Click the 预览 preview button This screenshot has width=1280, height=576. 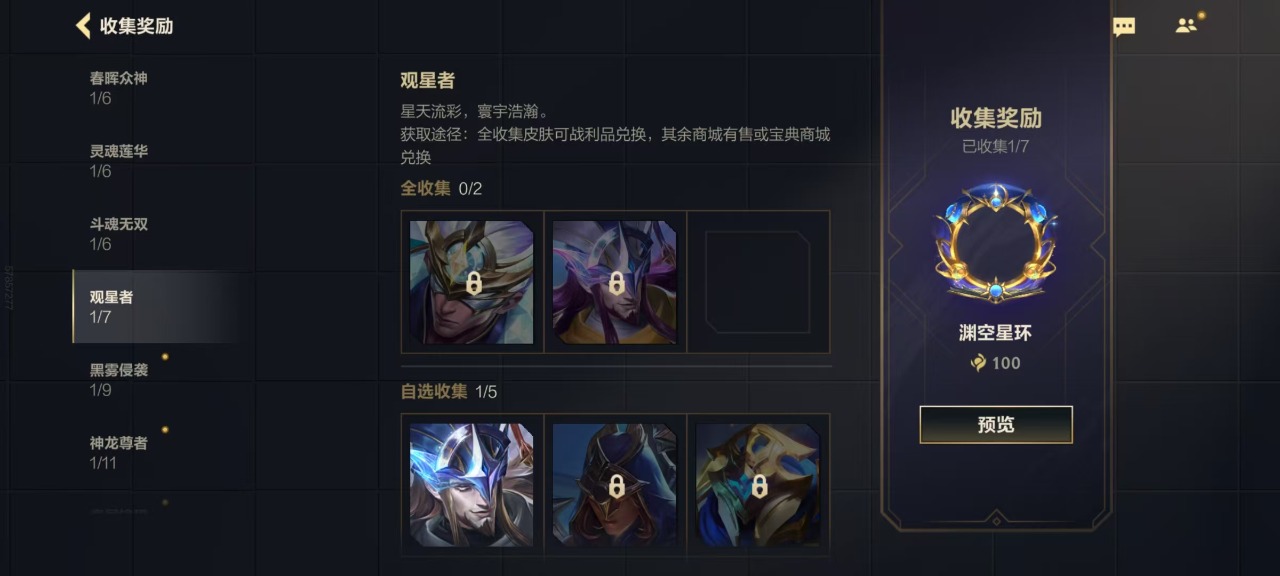point(996,425)
